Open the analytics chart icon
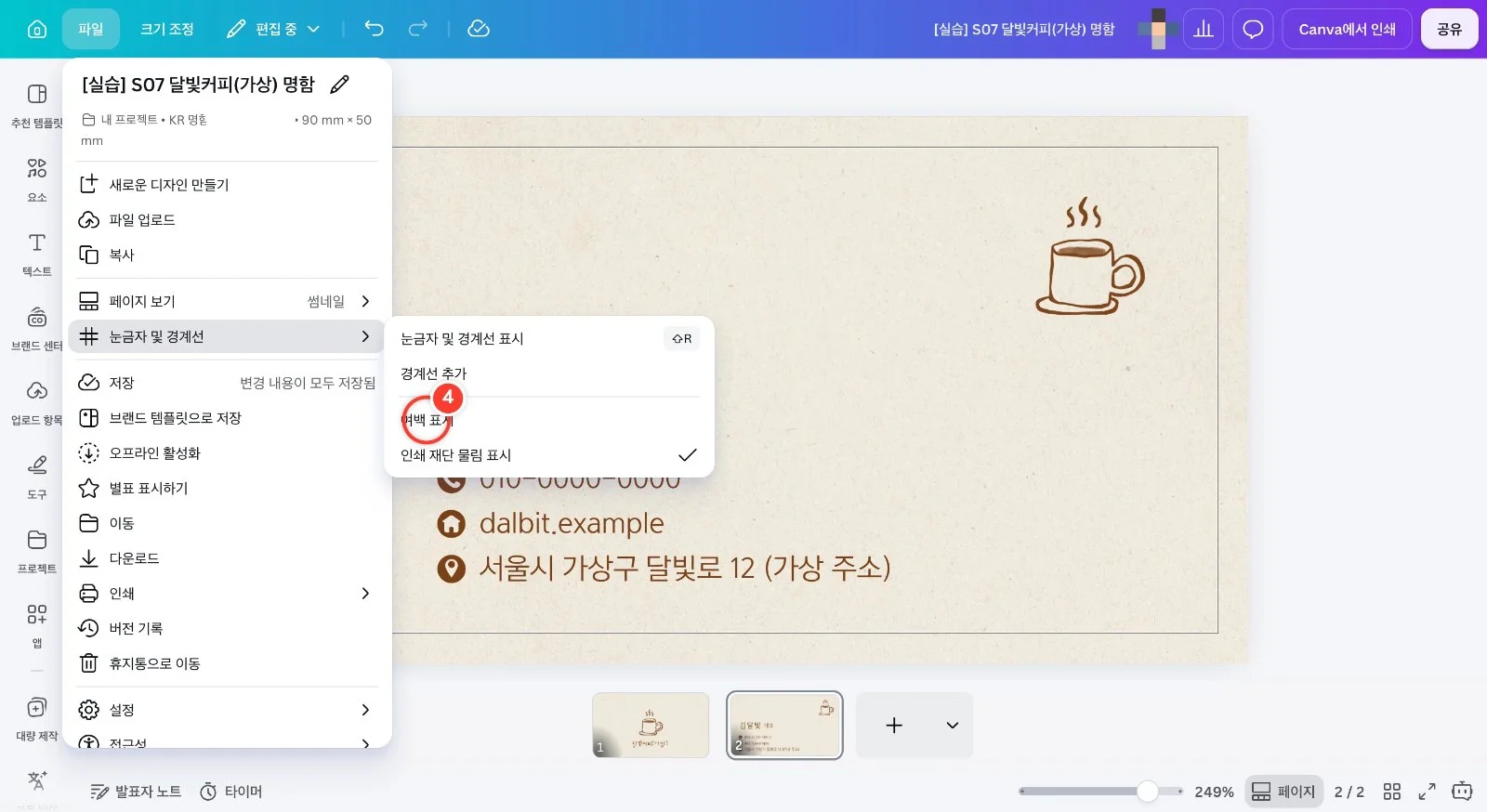Screen dimensions: 1487x812 click(x=1204, y=29)
